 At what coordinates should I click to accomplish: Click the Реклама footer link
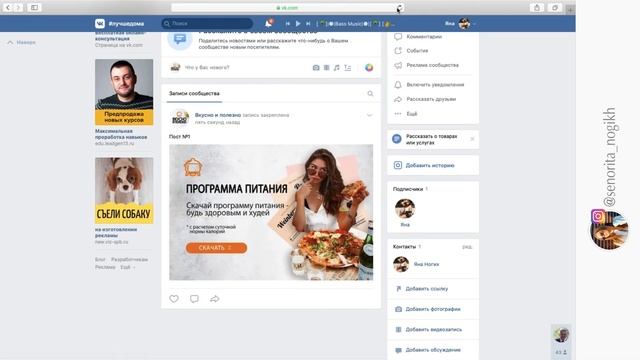(105, 267)
